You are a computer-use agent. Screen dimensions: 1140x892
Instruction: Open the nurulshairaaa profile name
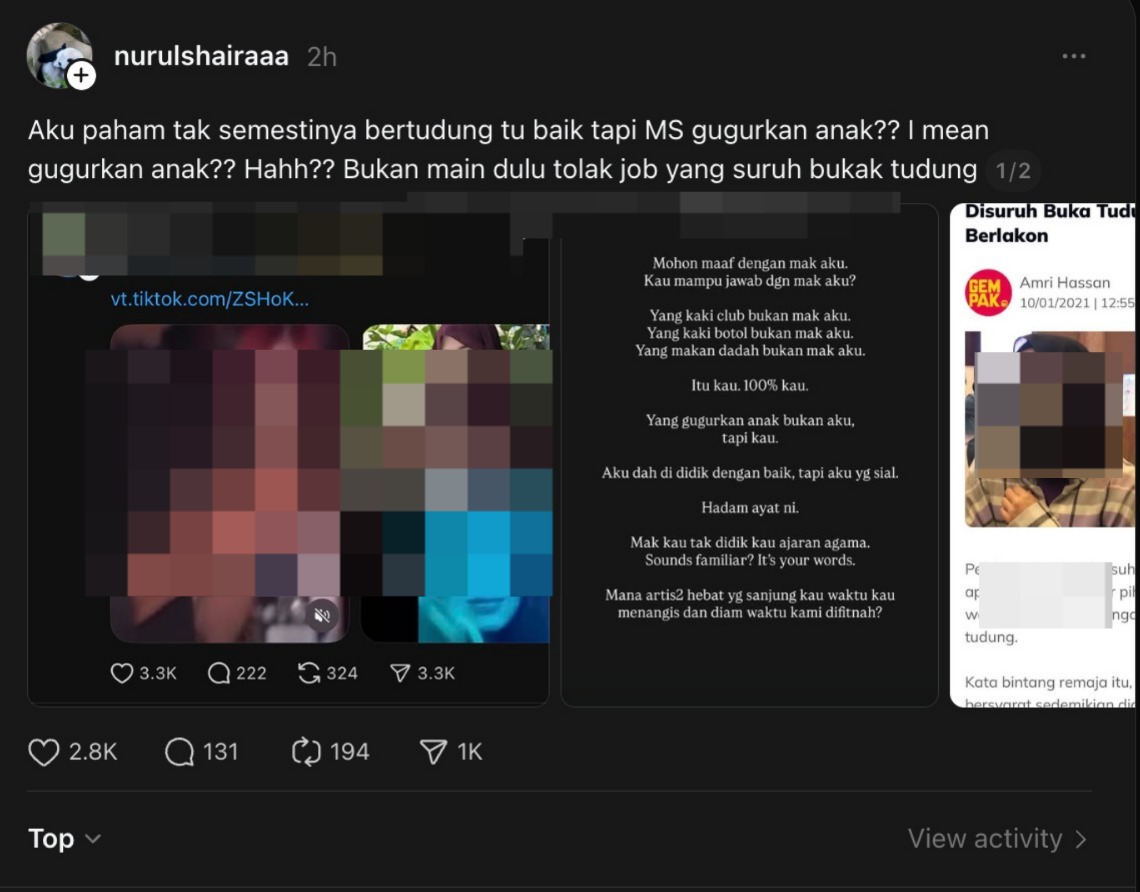(x=201, y=56)
